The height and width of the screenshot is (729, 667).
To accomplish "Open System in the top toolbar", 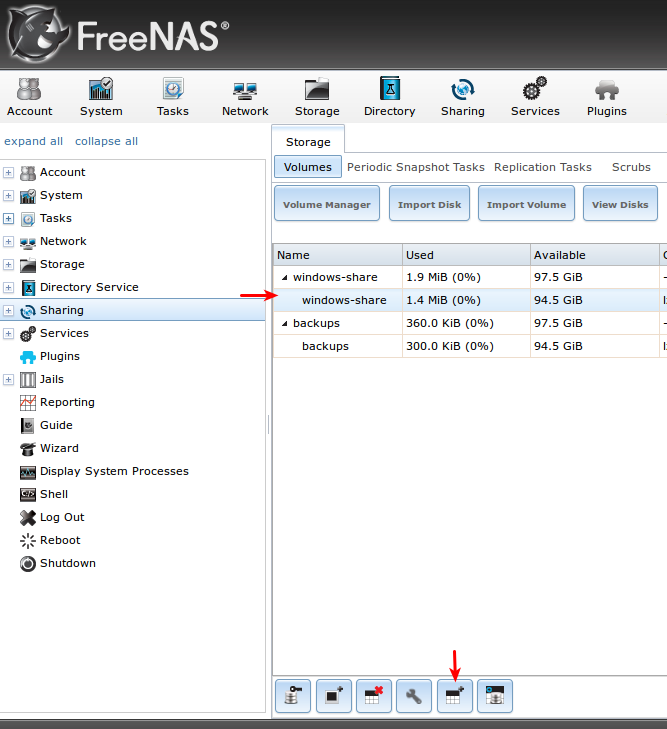I will click(x=101, y=97).
